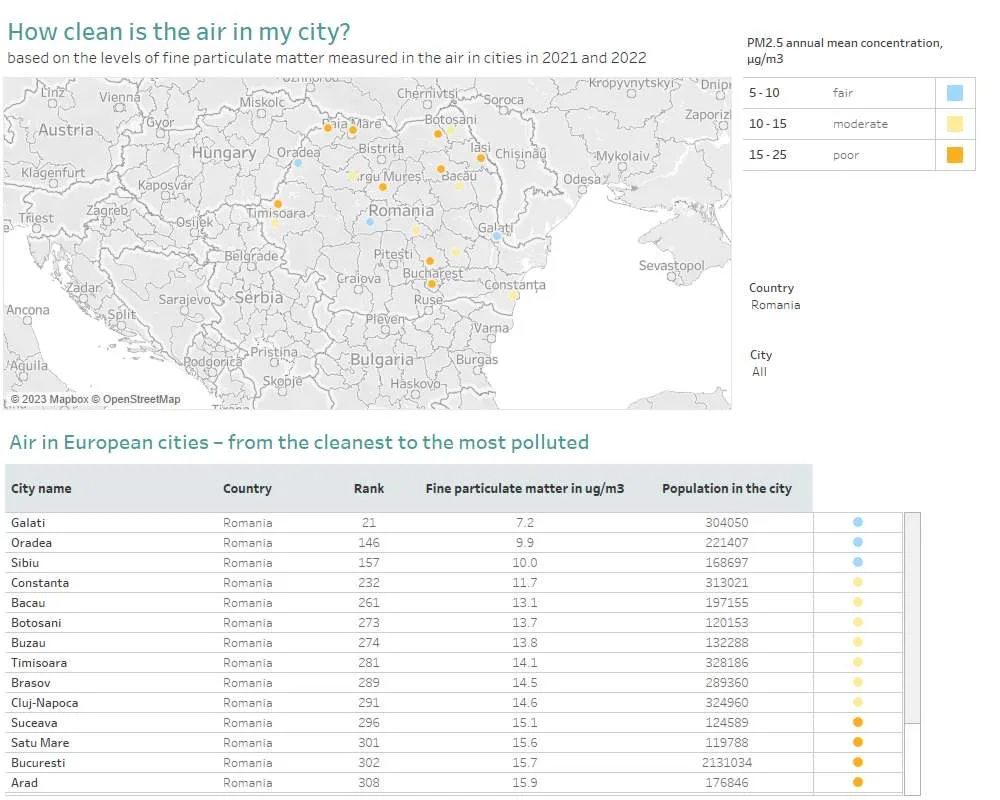Select the Timisoara row city name

[39, 662]
